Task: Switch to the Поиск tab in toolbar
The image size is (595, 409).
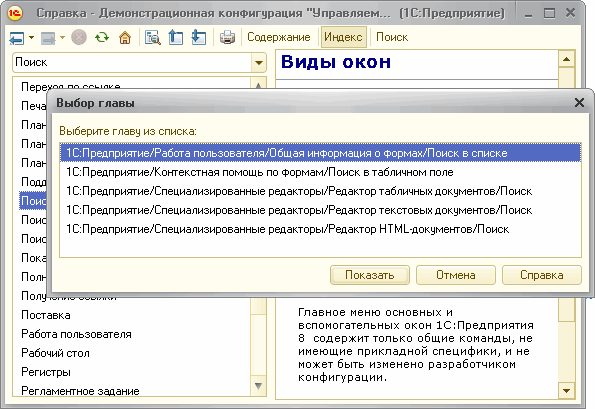Action: pos(392,37)
